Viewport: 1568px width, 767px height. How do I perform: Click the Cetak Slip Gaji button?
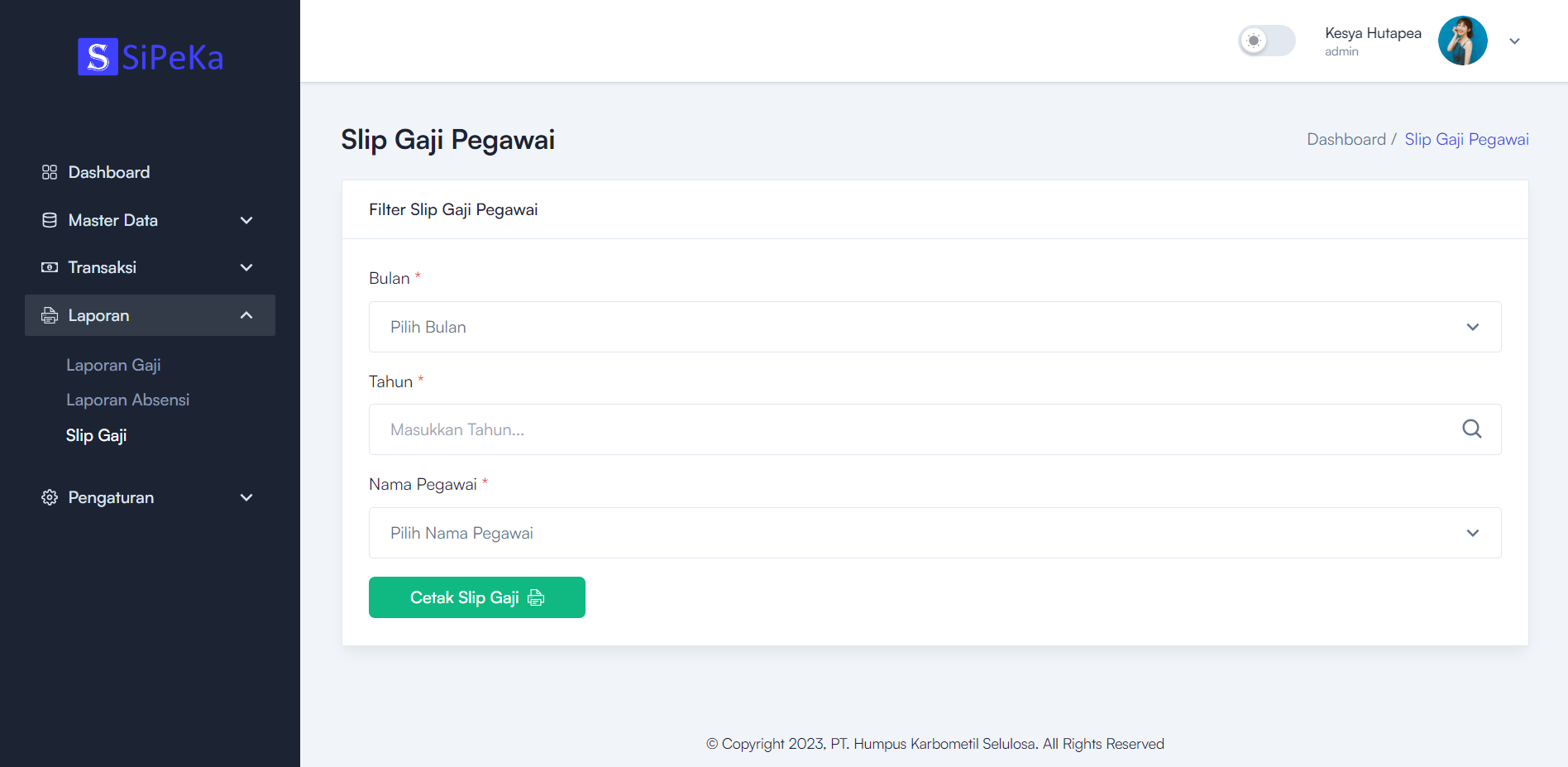point(476,597)
